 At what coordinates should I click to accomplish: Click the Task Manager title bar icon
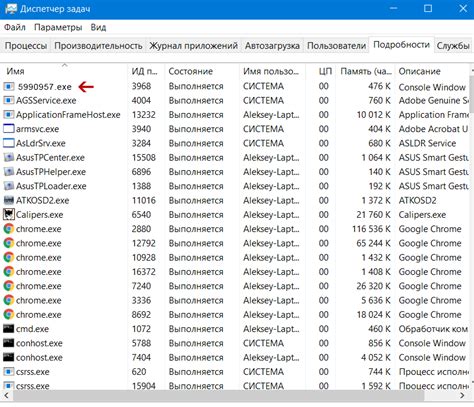[x=11, y=9]
